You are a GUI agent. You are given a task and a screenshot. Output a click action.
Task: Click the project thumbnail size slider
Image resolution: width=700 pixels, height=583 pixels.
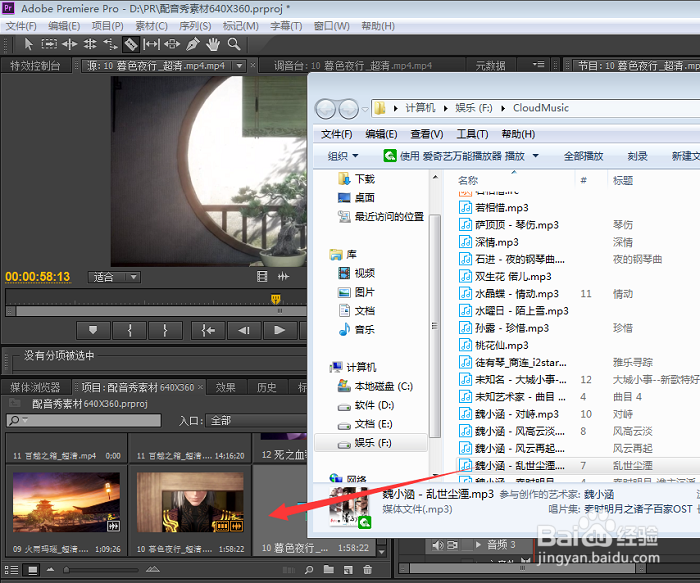tap(67, 570)
